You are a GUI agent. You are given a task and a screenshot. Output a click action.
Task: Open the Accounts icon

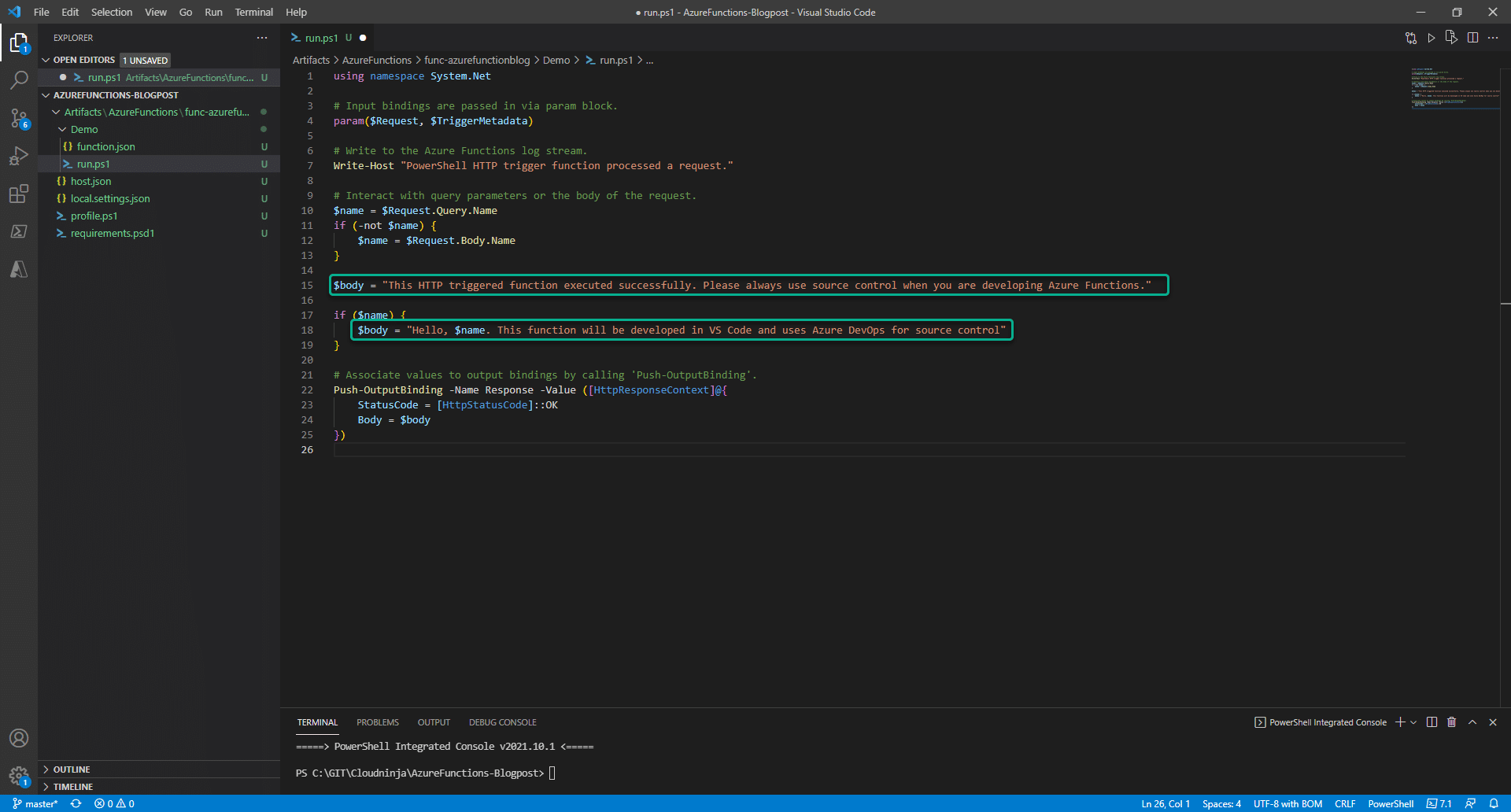pos(19,738)
